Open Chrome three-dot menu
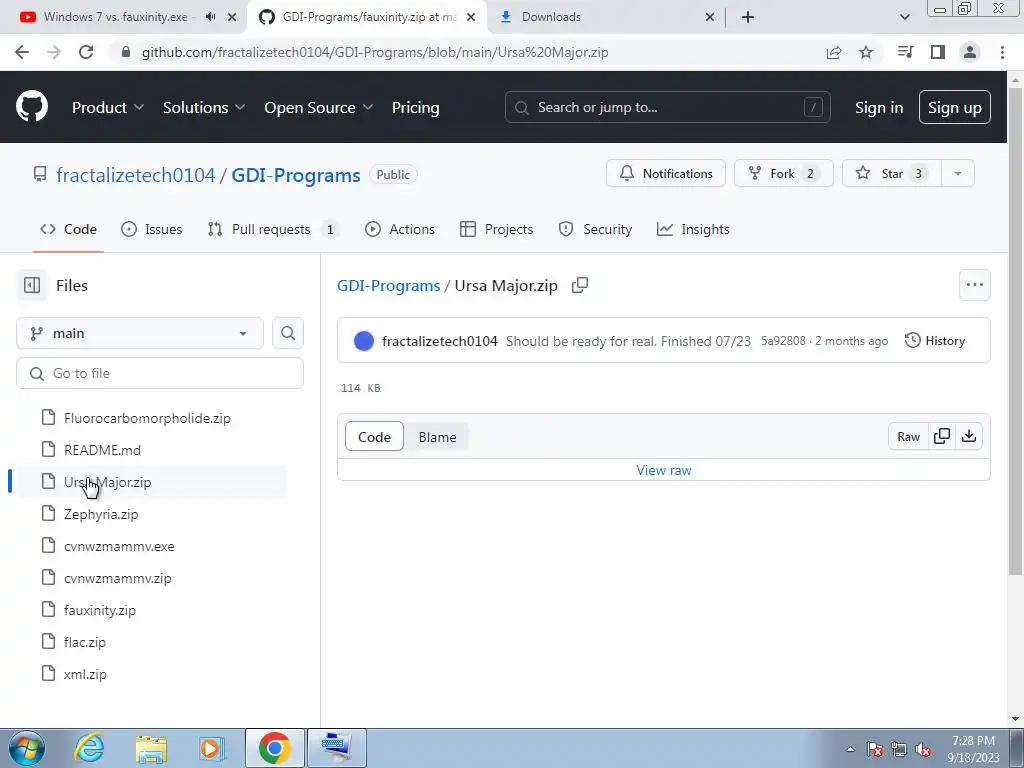The width and height of the screenshot is (1024, 768). click(1002, 52)
